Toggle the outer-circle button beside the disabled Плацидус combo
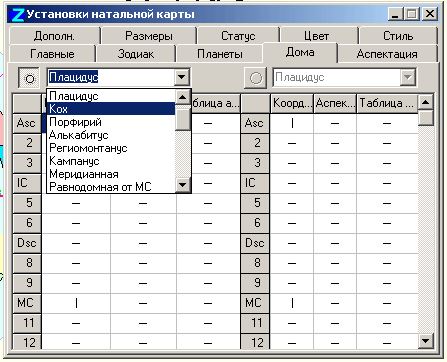The image size is (447, 362). pos(255,78)
